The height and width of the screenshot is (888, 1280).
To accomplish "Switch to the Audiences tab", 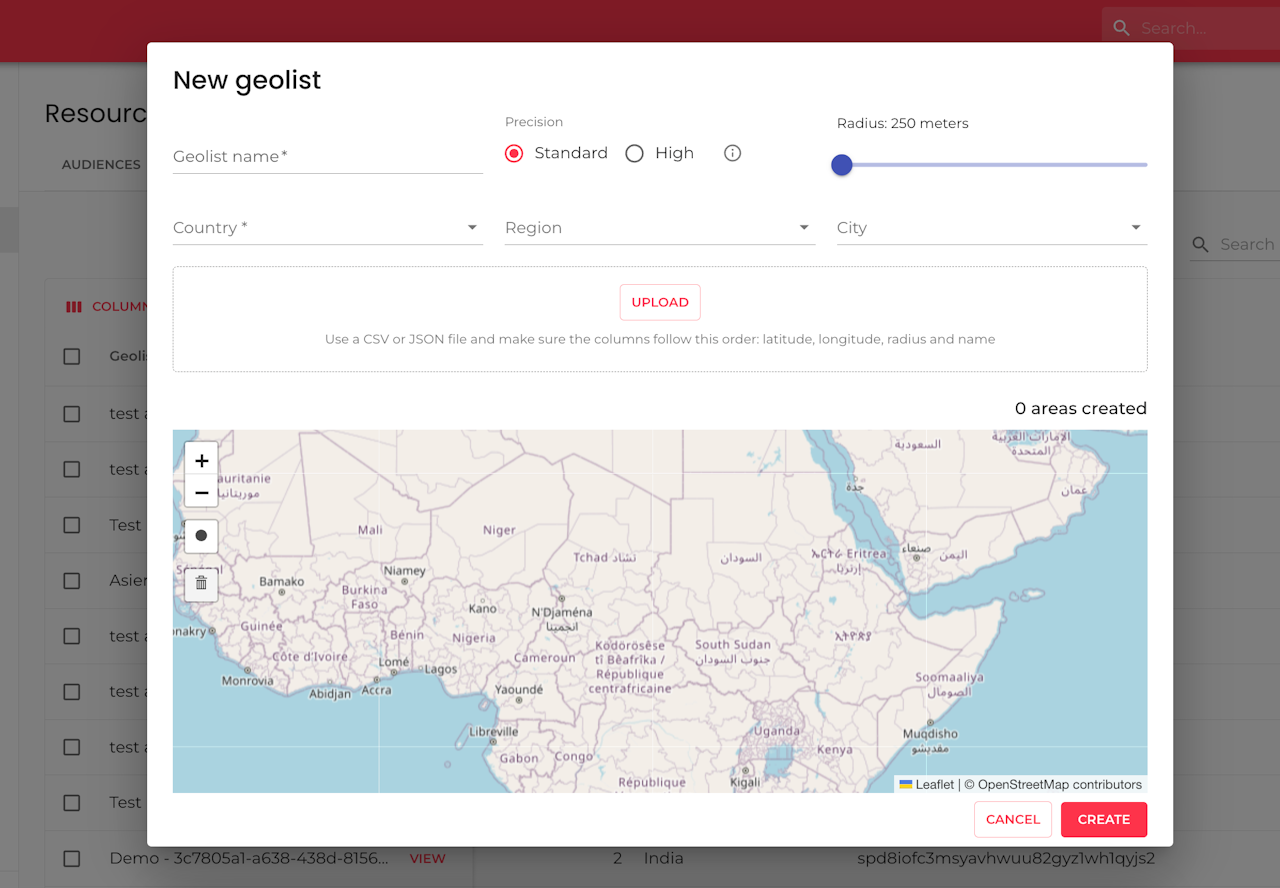I will pyautogui.click(x=101, y=164).
